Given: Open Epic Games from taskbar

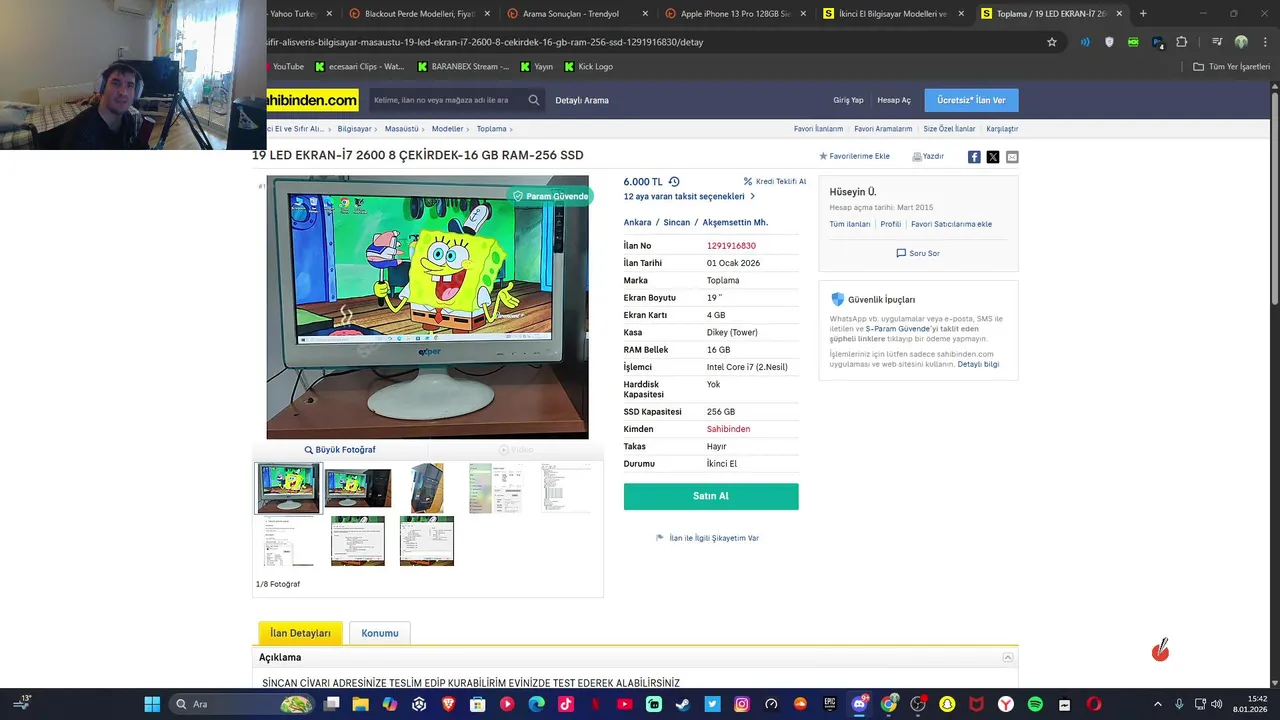Looking at the screenshot, I should coord(830,704).
